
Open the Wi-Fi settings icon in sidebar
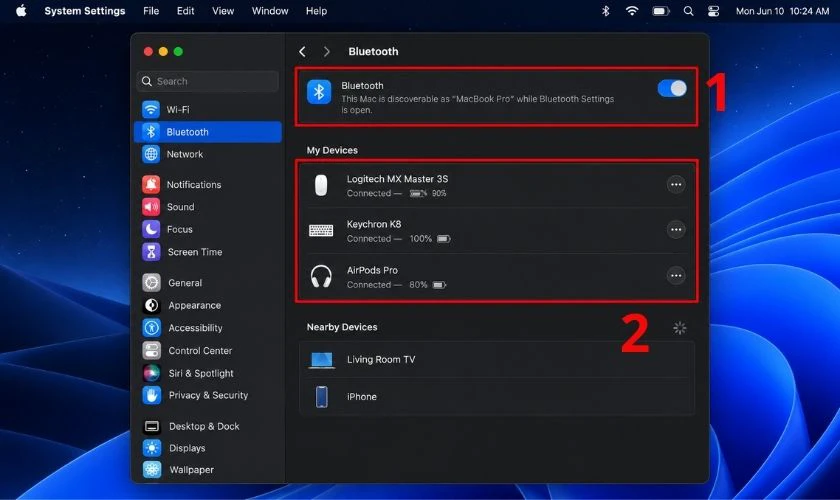click(x=151, y=109)
